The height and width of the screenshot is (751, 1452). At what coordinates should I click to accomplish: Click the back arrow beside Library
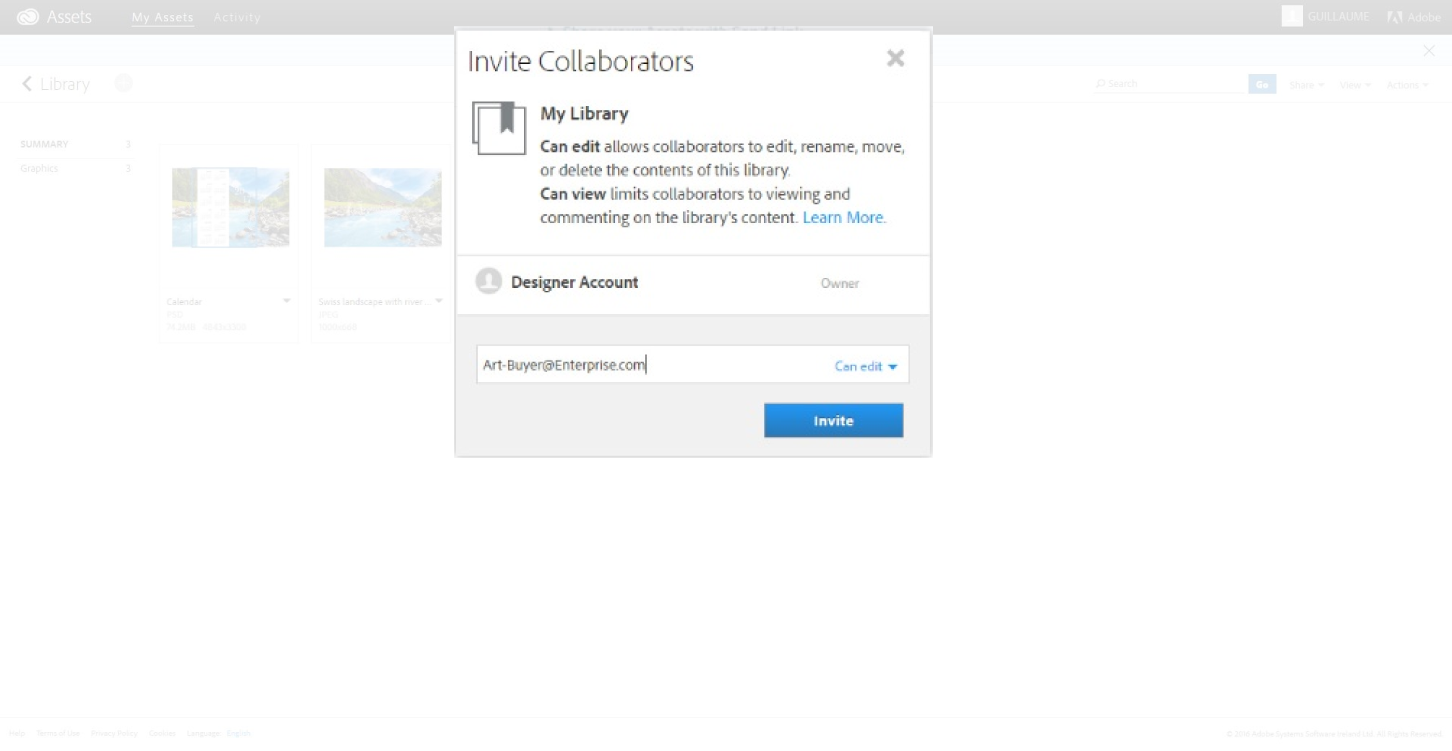(27, 84)
